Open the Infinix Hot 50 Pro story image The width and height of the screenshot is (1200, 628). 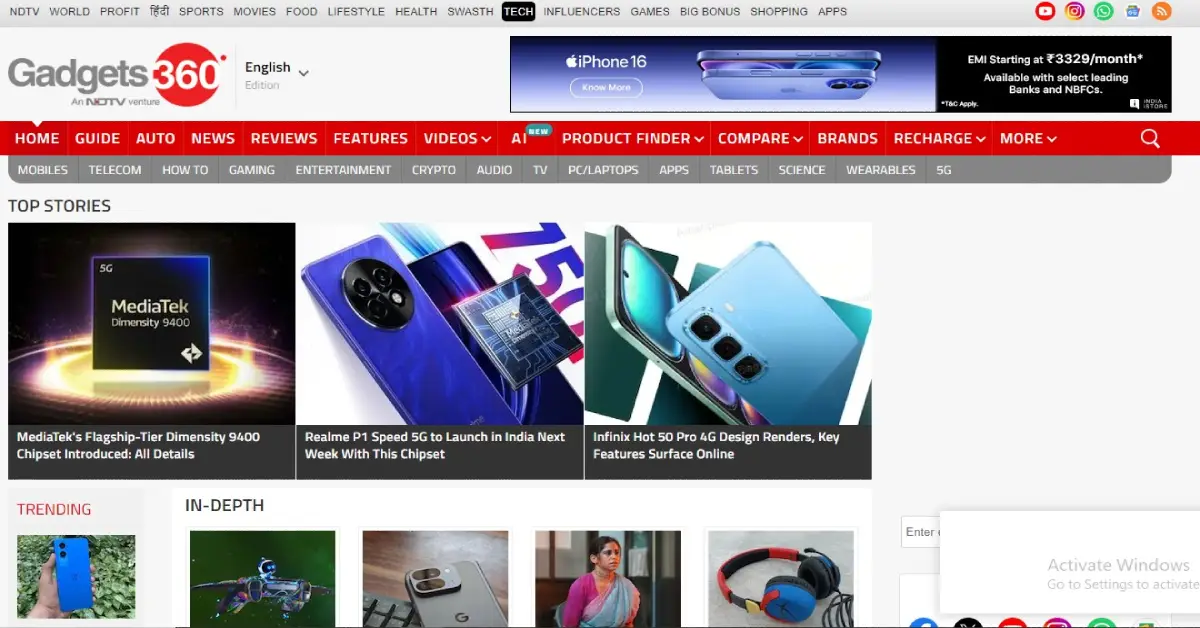728,324
